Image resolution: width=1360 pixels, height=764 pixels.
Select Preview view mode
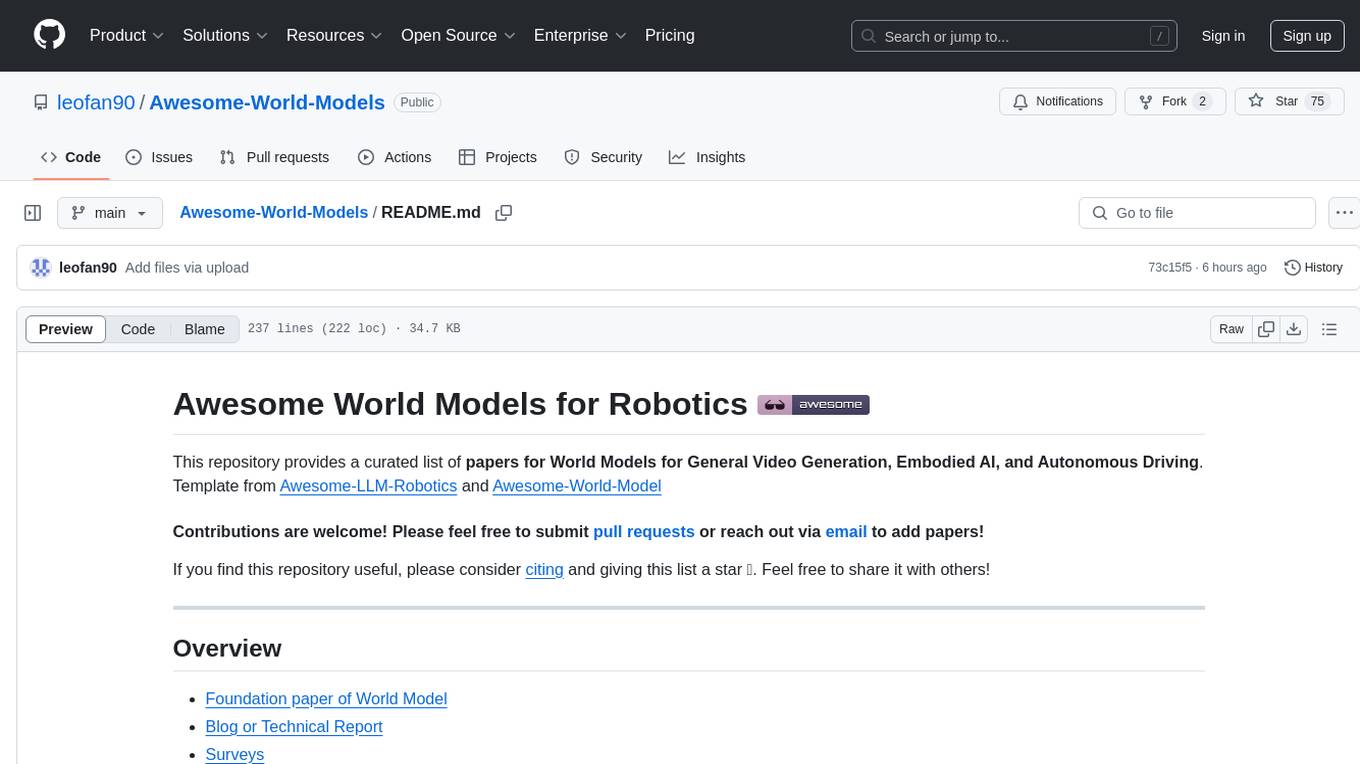point(66,329)
